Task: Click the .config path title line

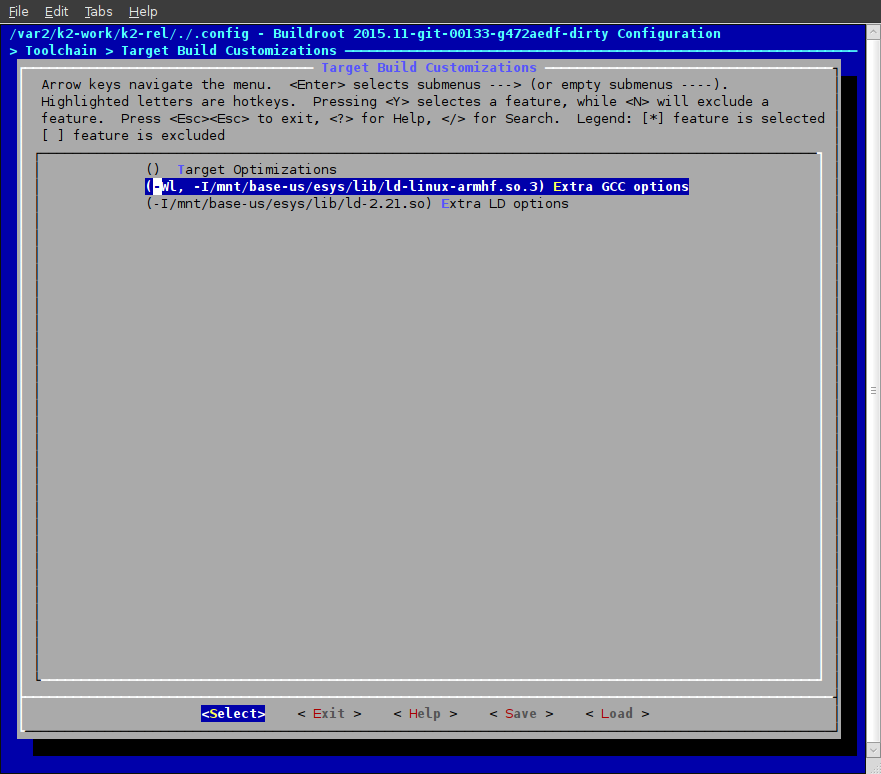Action: [x=365, y=34]
